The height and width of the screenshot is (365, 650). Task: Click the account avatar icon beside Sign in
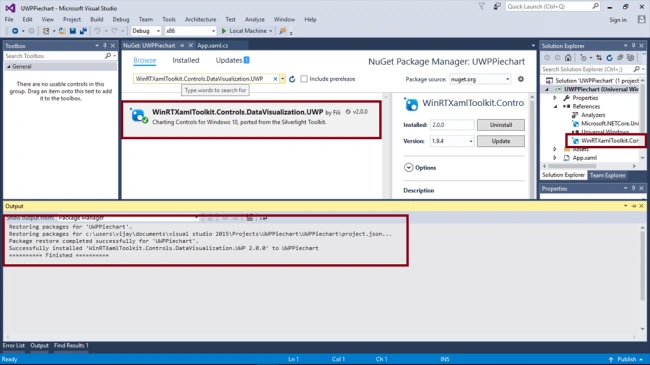point(642,19)
